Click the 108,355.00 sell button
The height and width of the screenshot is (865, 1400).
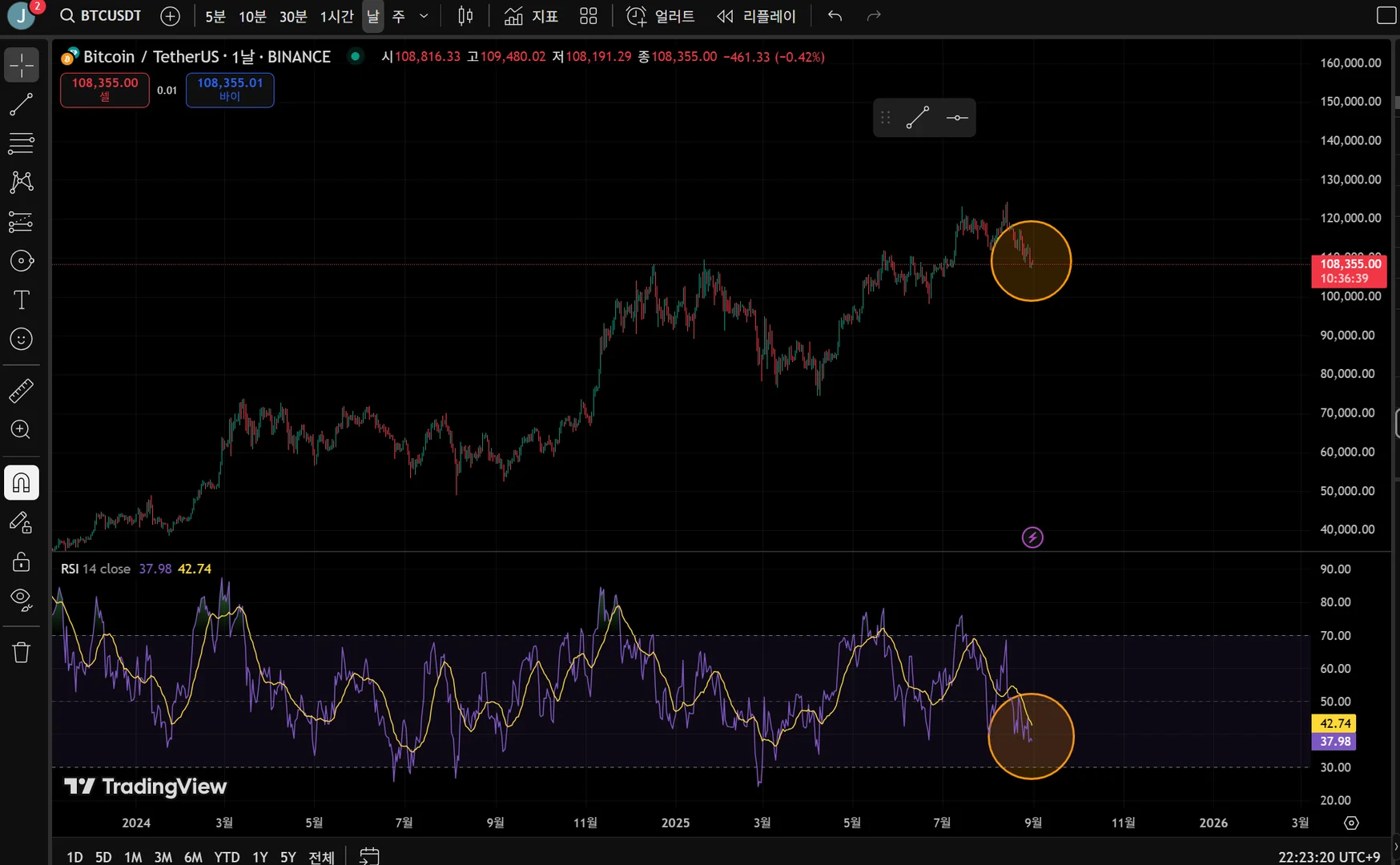pyautogui.click(x=105, y=90)
